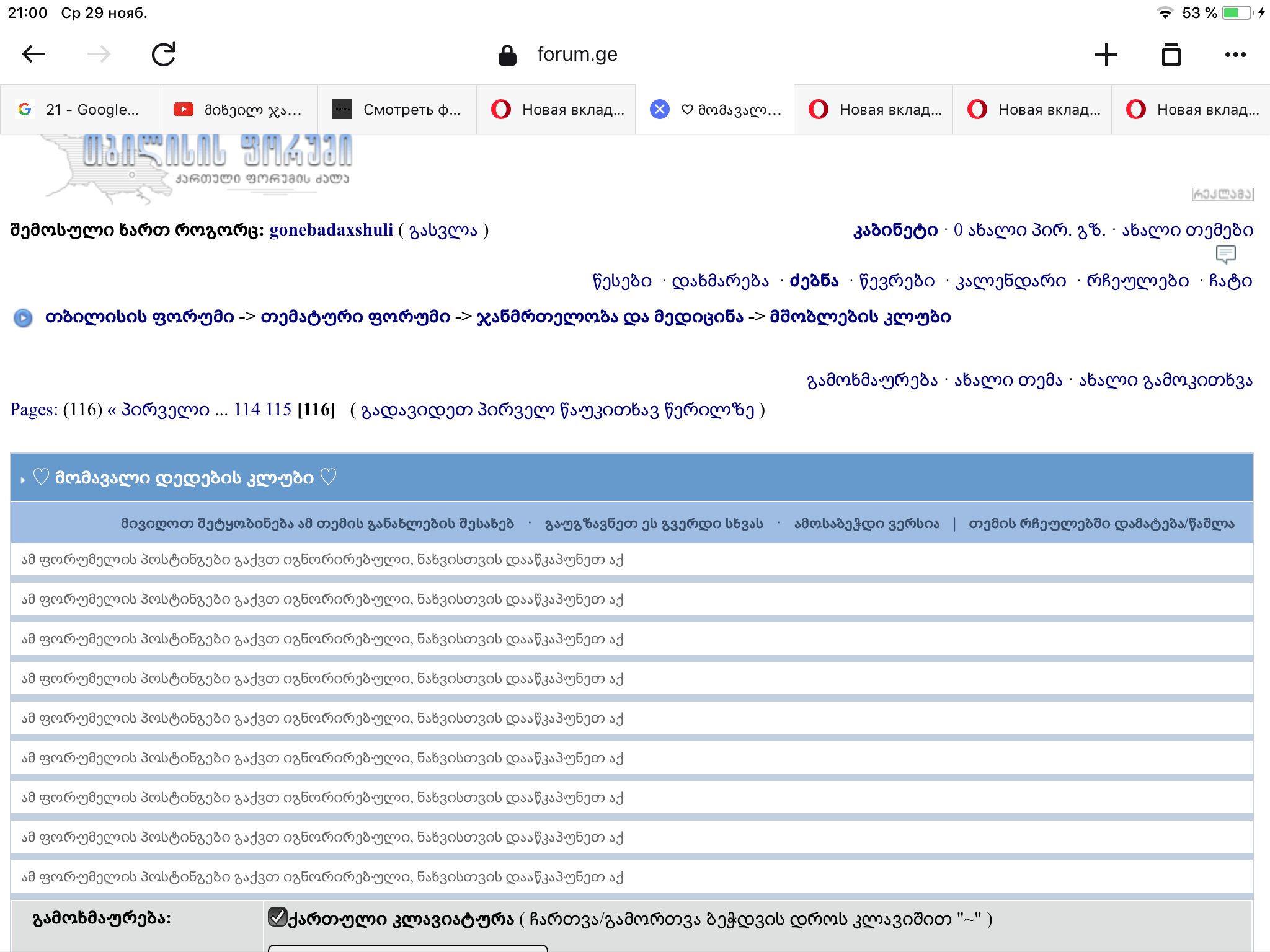Open a new tab with plus icon
The width and height of the screenshot is (1270, 952).
1106,55
